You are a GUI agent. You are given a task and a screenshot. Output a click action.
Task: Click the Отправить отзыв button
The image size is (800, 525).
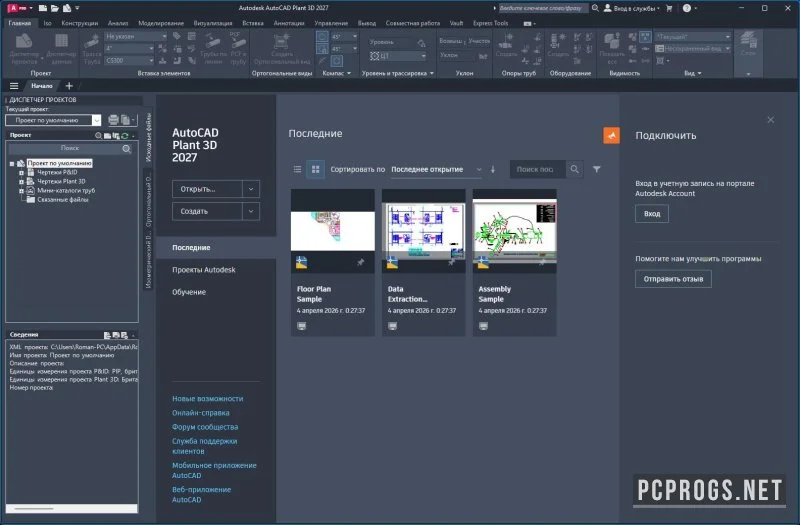[x=673, y=279]
